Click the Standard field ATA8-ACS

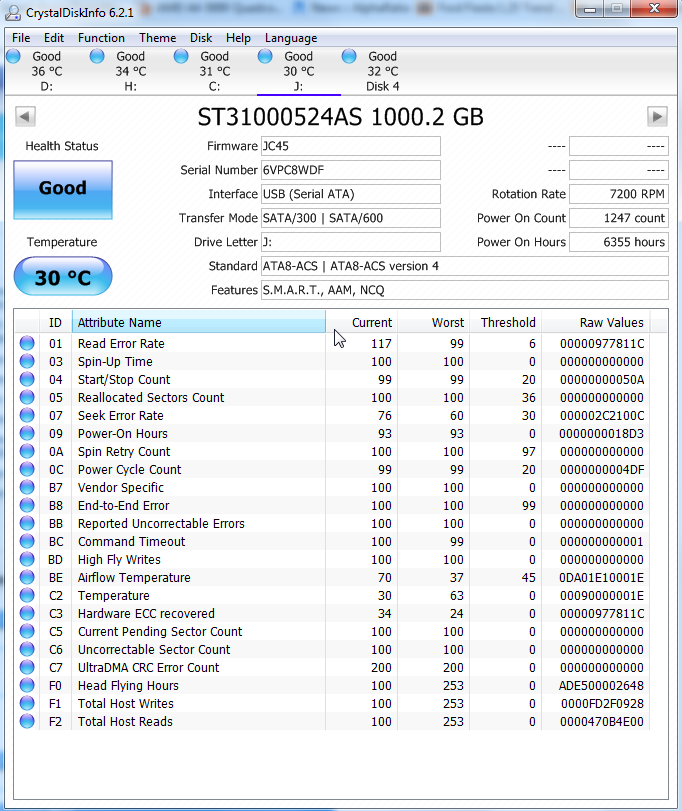pos(464,266)
